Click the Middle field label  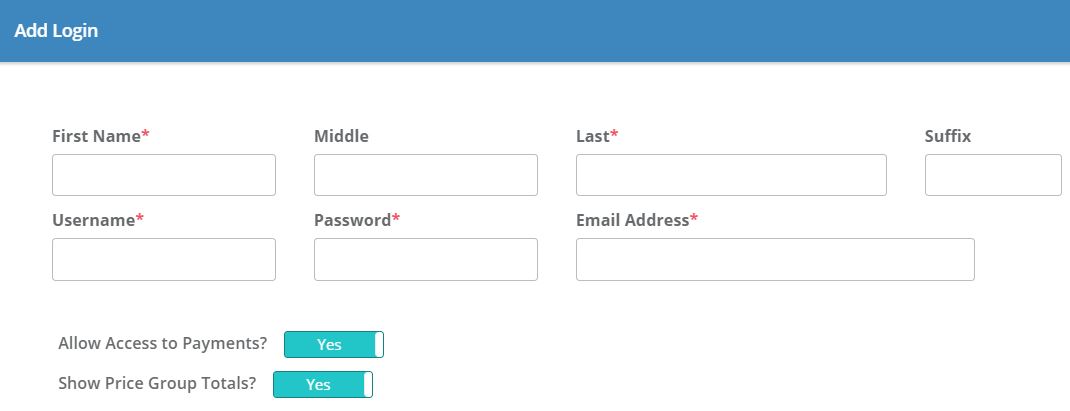click(x=341, y=136)
